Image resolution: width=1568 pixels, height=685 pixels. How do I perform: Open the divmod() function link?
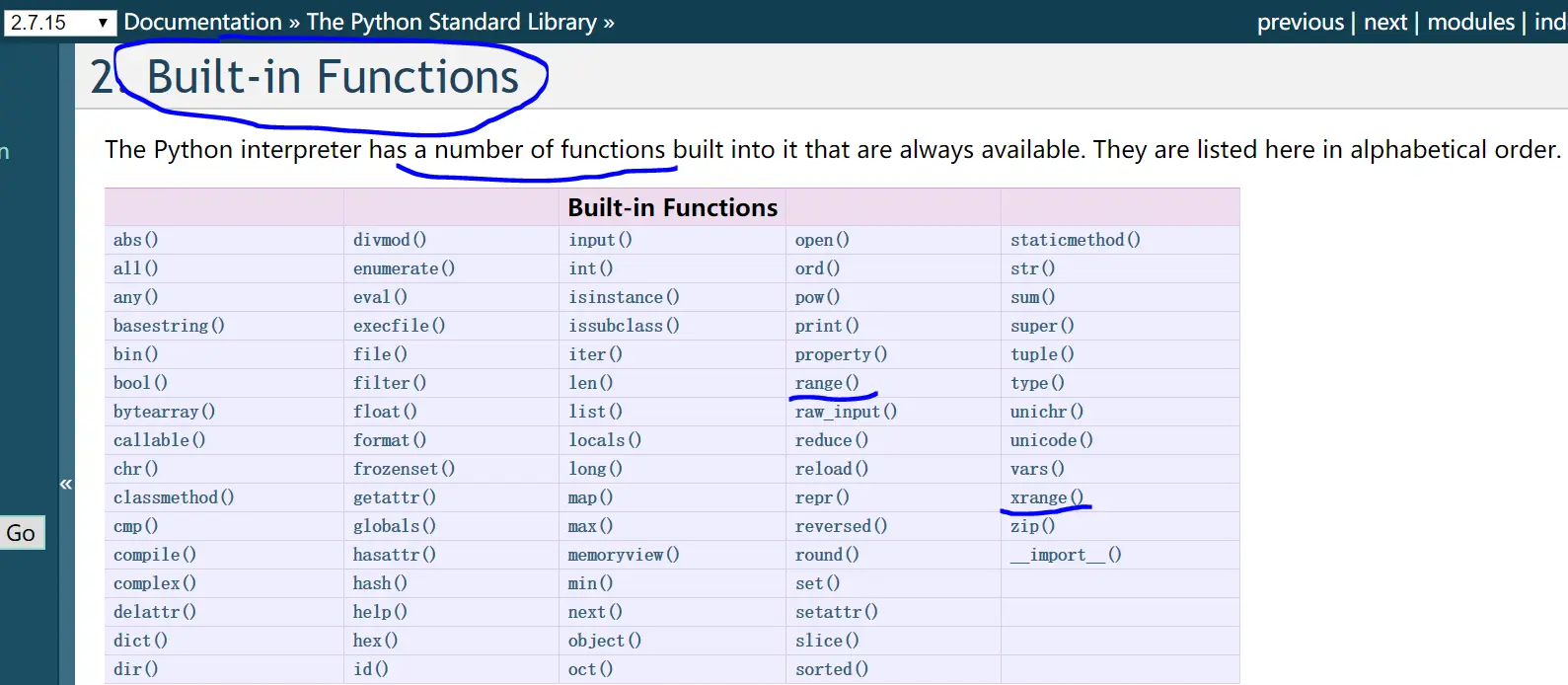point(390,240)
